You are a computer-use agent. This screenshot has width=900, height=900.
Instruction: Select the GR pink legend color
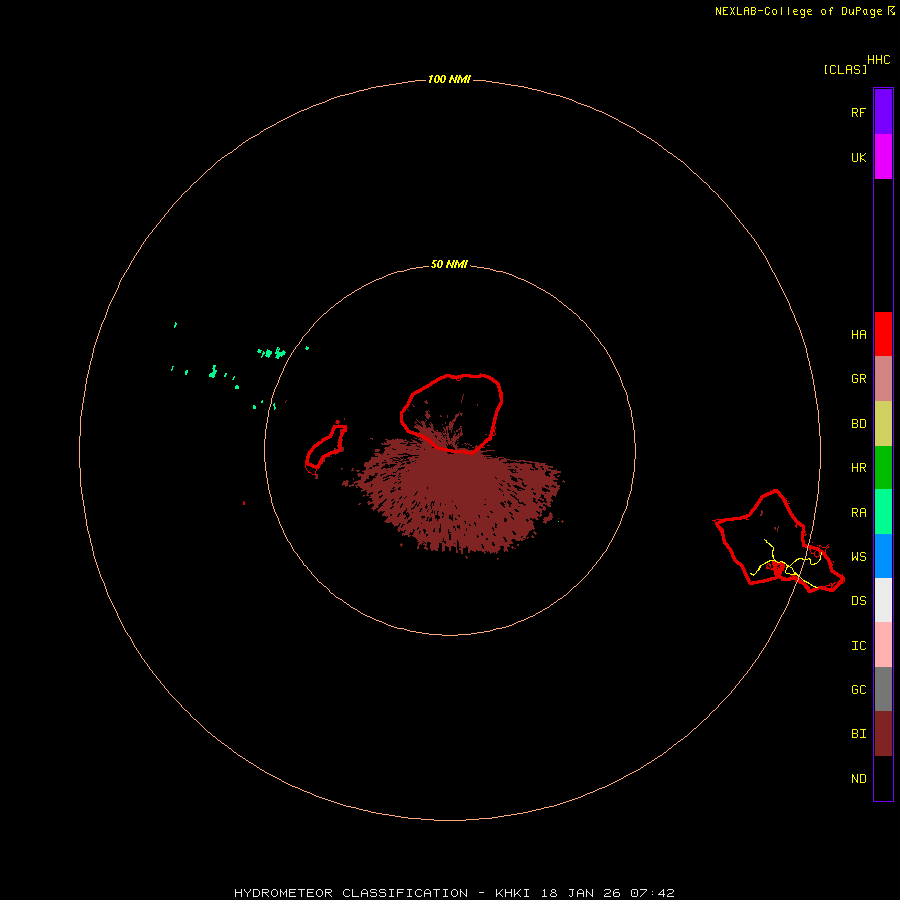tap(883, 379)
